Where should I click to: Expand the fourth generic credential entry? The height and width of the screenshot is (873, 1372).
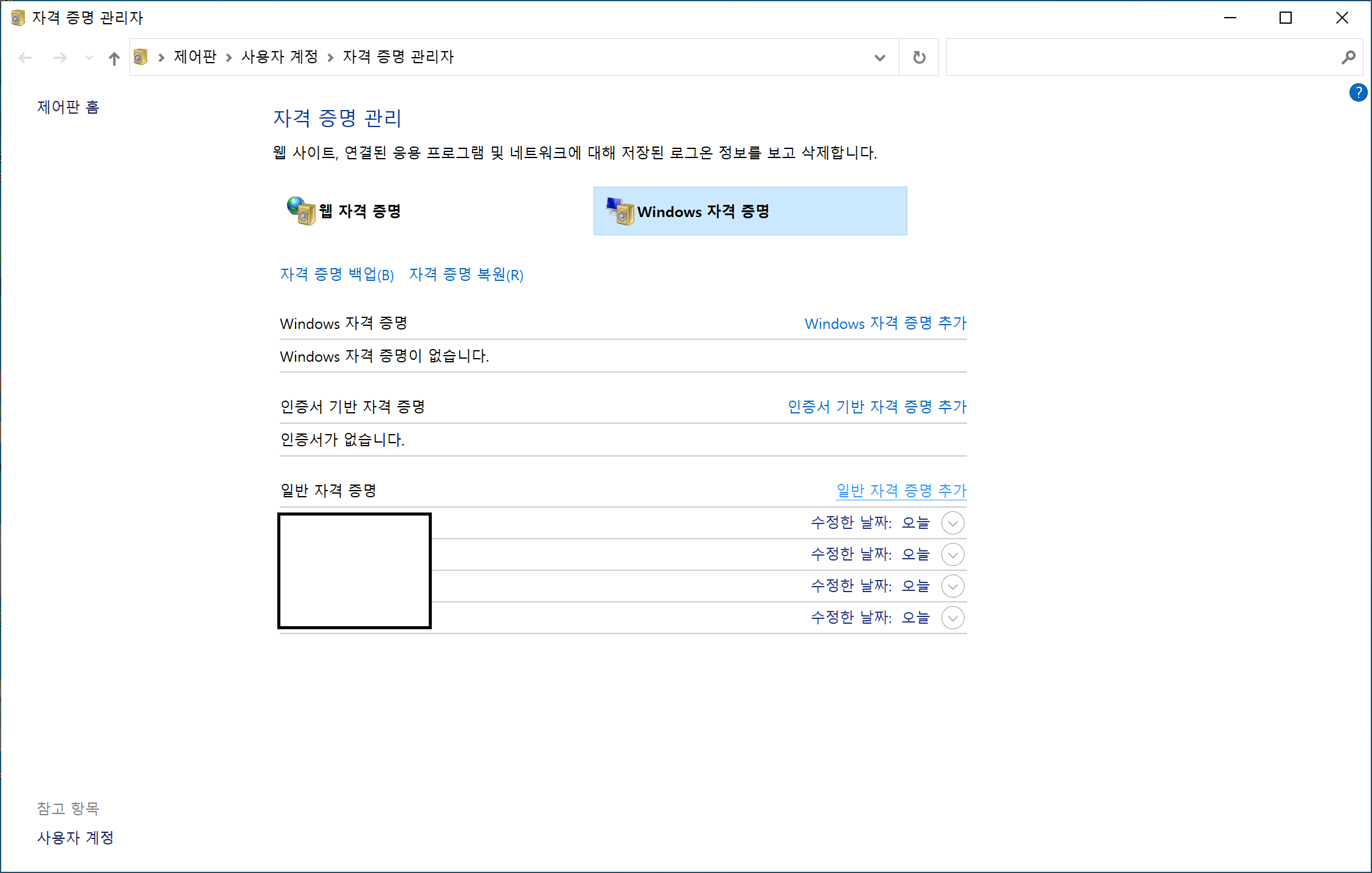click(x=952, y=618)
